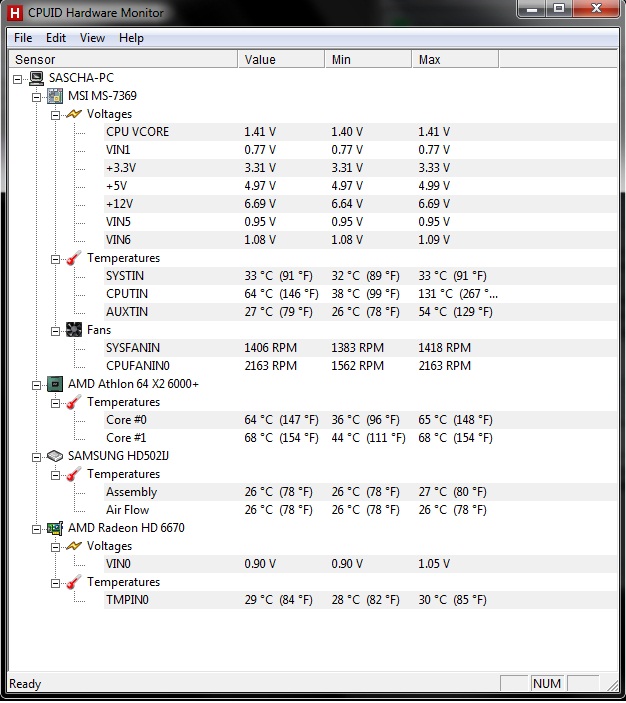Image resolution: width=626 pixels, height=703 pixels.
Task: Minimize the Hardware Monitor window
Action: [532, 9]
